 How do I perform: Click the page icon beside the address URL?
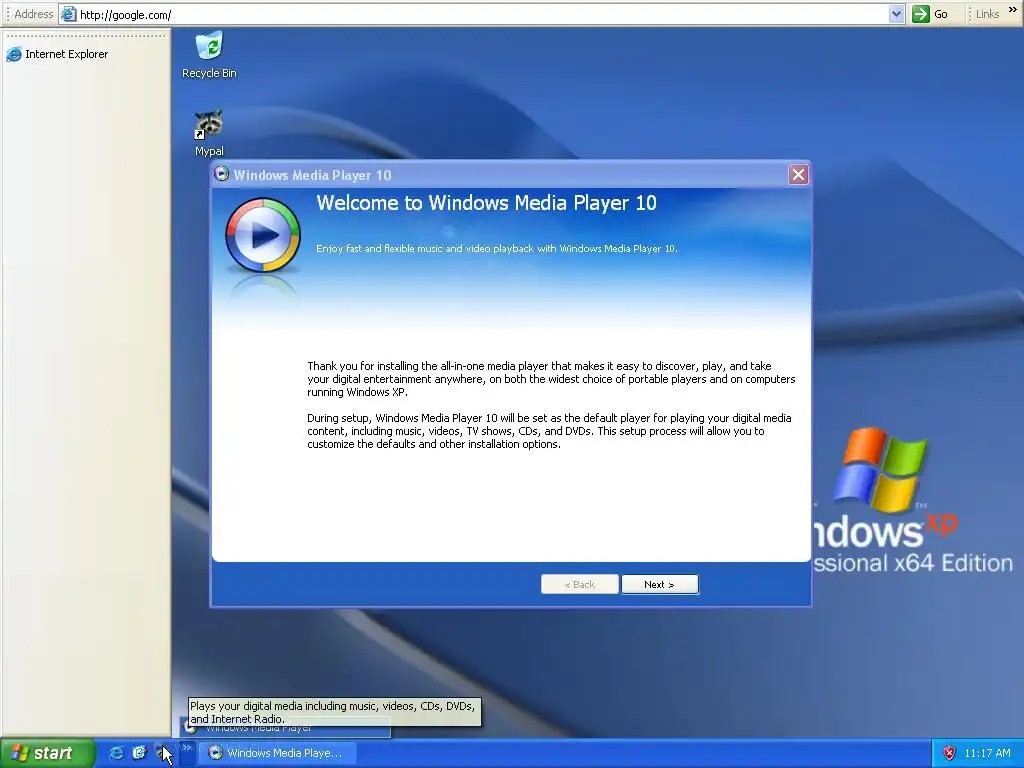[69, 14]
